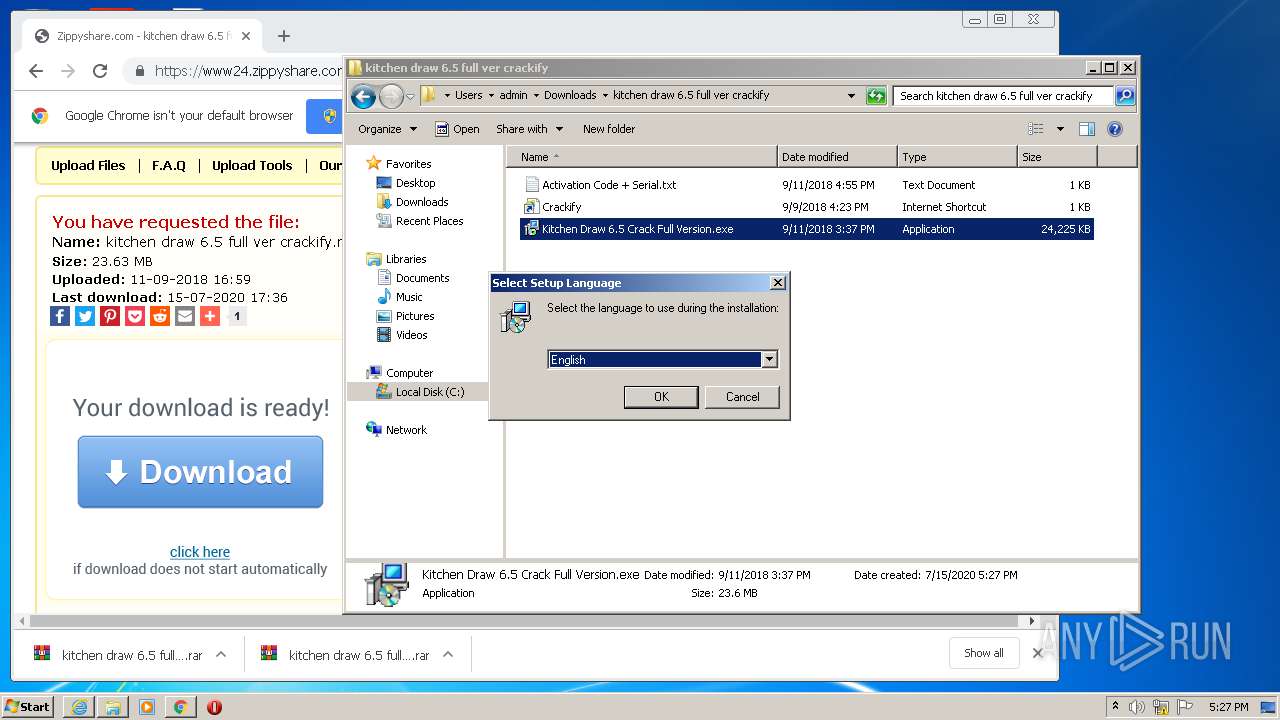Toggle the Explorer preview pane icon
Image resolution: width=1280 pixels, height=720 pixels.
[1087, 129]
